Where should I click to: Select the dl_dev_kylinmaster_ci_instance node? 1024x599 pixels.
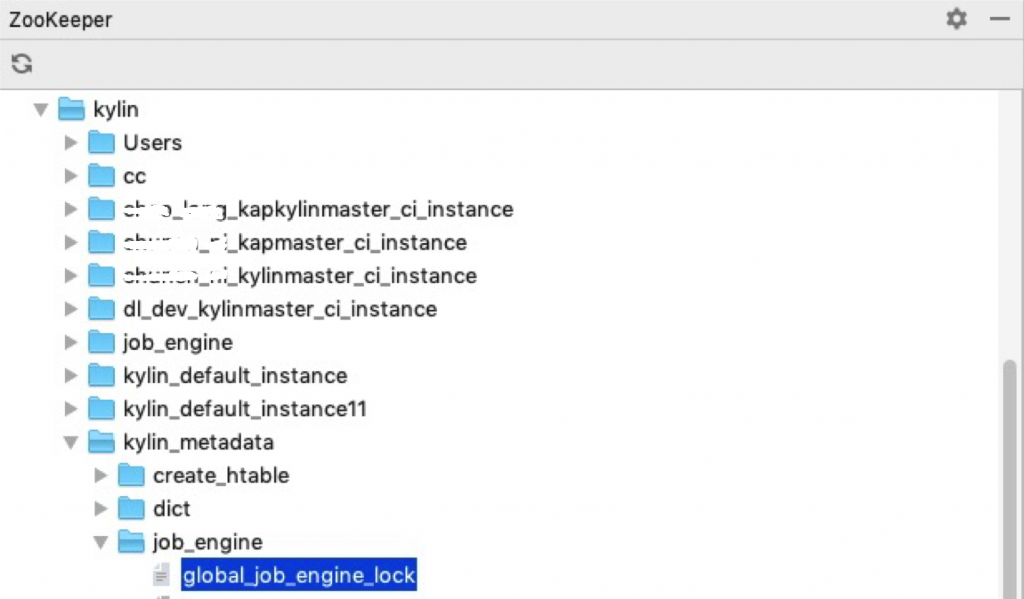[280, 309]
